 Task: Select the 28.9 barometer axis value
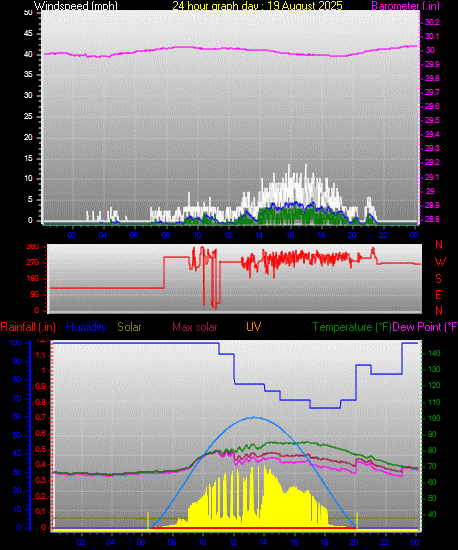coord(432,205)
